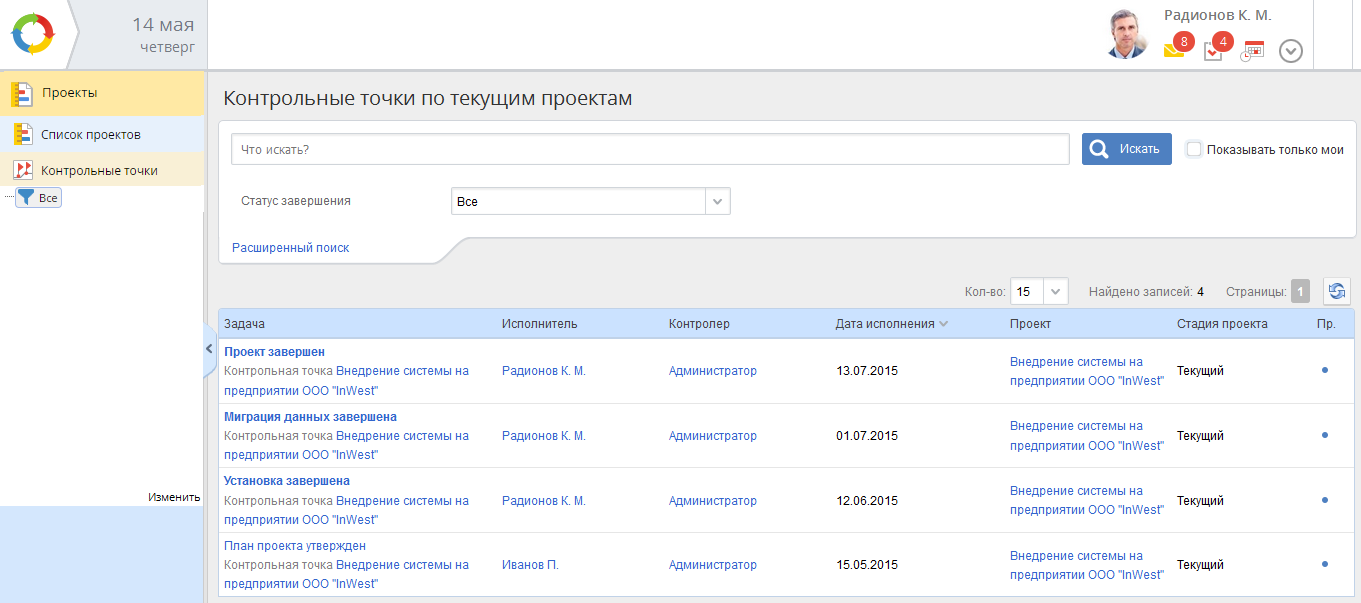Screen dimensions: 1361x603
Task: Open the 'Список проектов' sidebar item
Action: tap(90, 134)
